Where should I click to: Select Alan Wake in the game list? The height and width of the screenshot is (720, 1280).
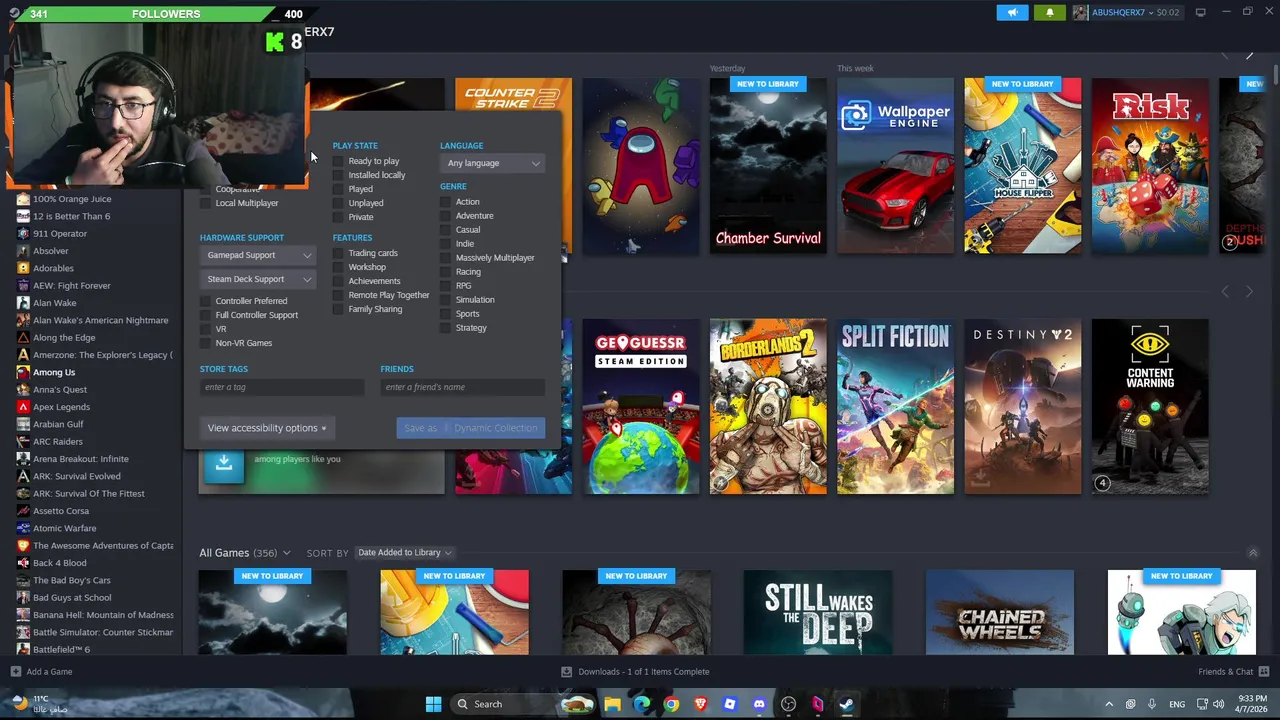[x=54, y=303]
